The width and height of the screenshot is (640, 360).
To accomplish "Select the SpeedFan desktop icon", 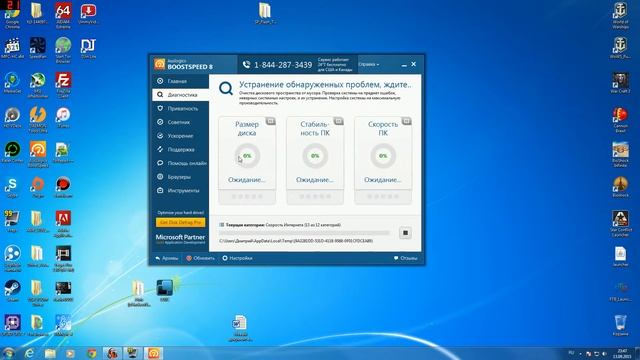I will pos(38,48).
